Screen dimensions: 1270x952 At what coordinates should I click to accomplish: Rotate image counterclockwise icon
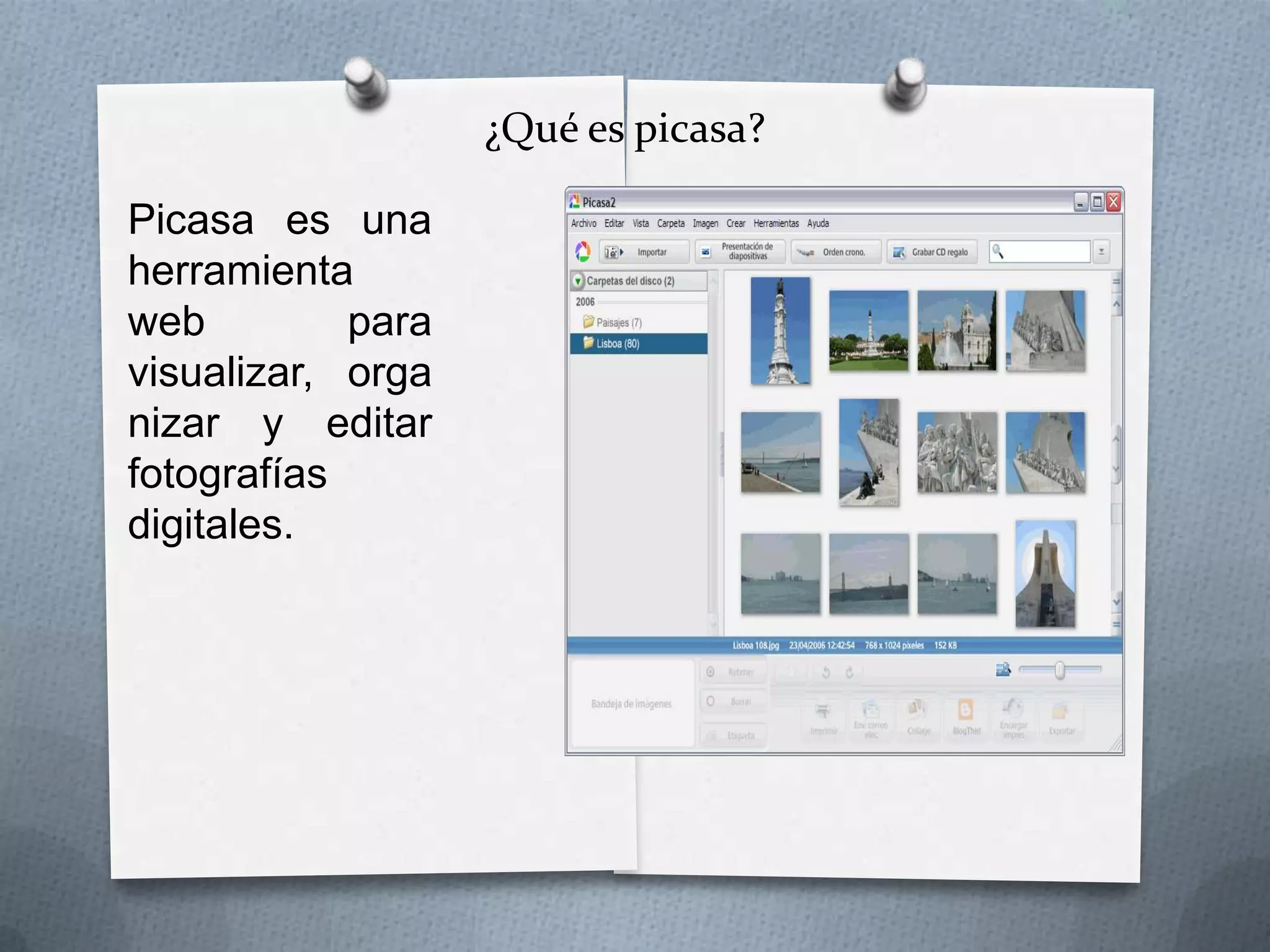coord(826,672)
